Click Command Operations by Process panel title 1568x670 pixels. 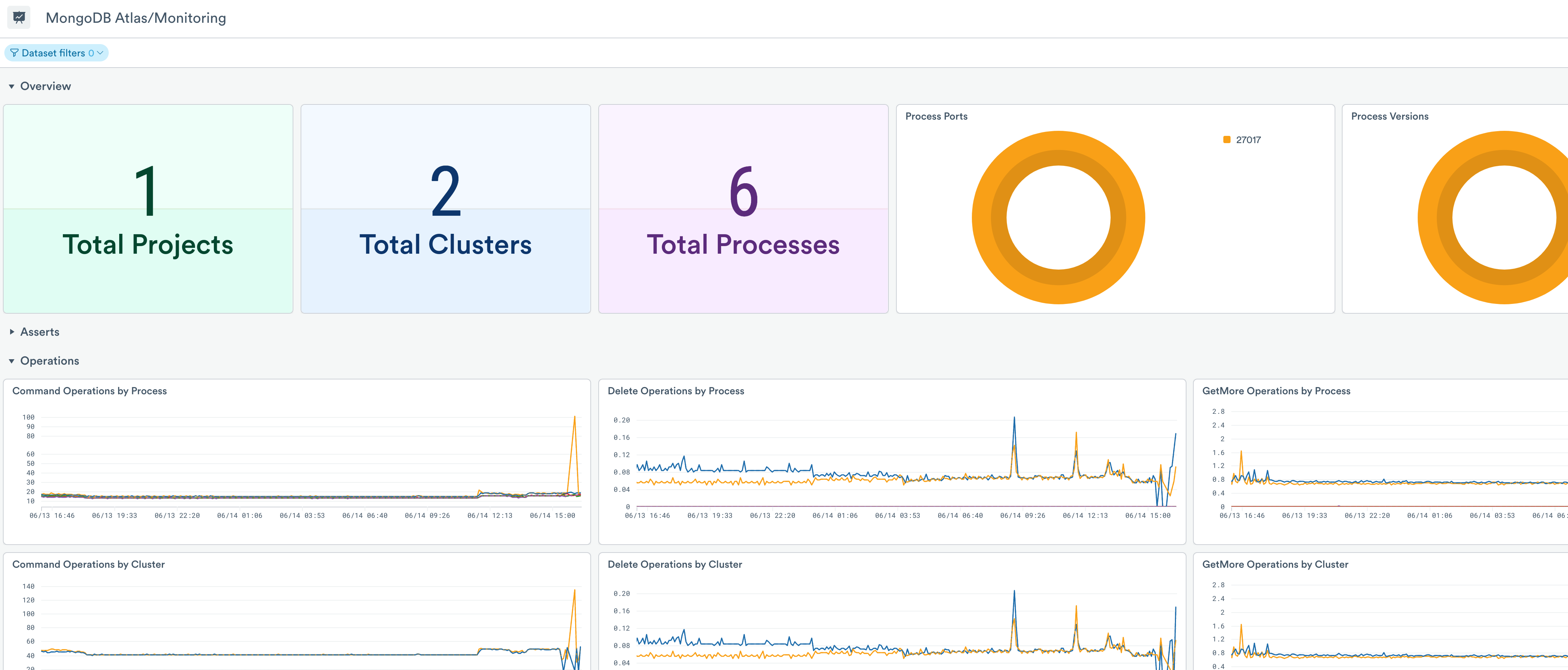(x=90, y=391)
